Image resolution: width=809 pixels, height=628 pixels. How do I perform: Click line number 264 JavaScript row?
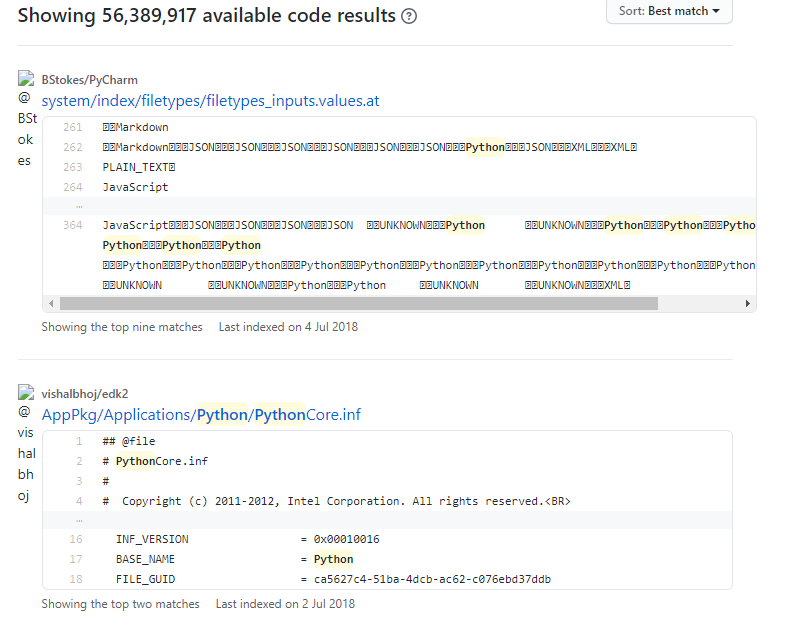[73, 187]
